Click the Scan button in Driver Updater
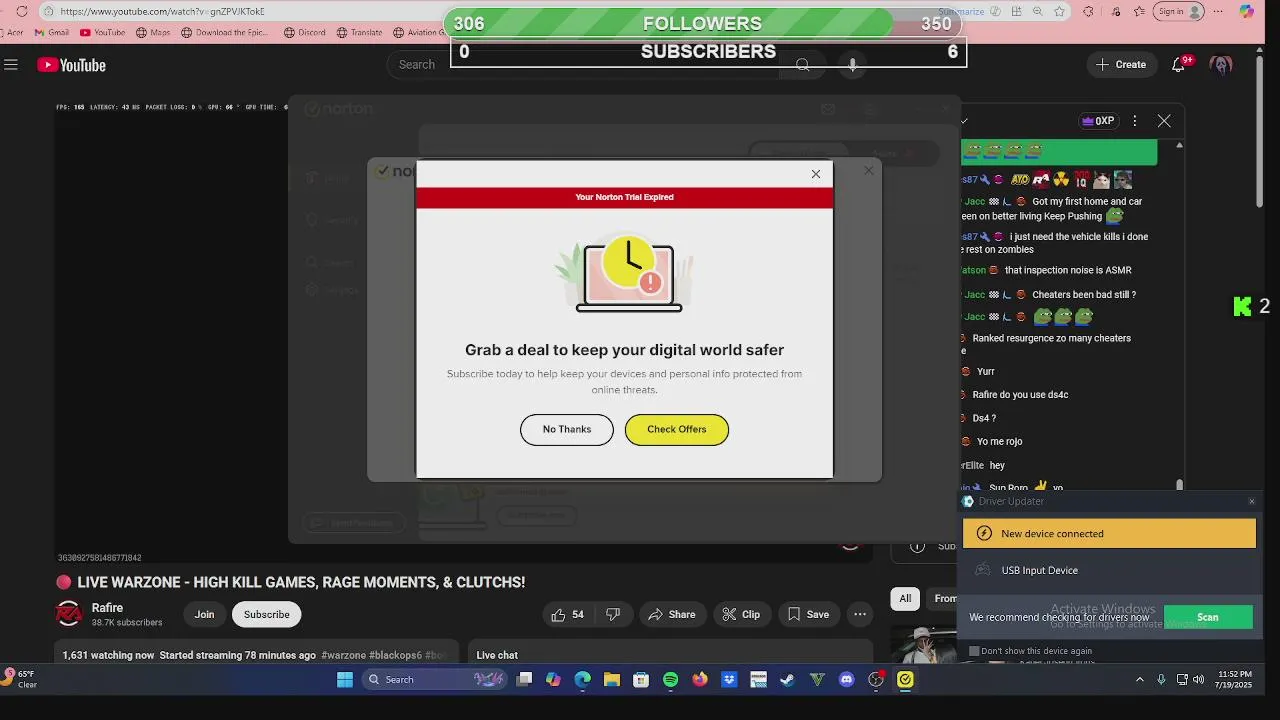The height and width of the screenshot is (720, 1280). pos(1208,617)
